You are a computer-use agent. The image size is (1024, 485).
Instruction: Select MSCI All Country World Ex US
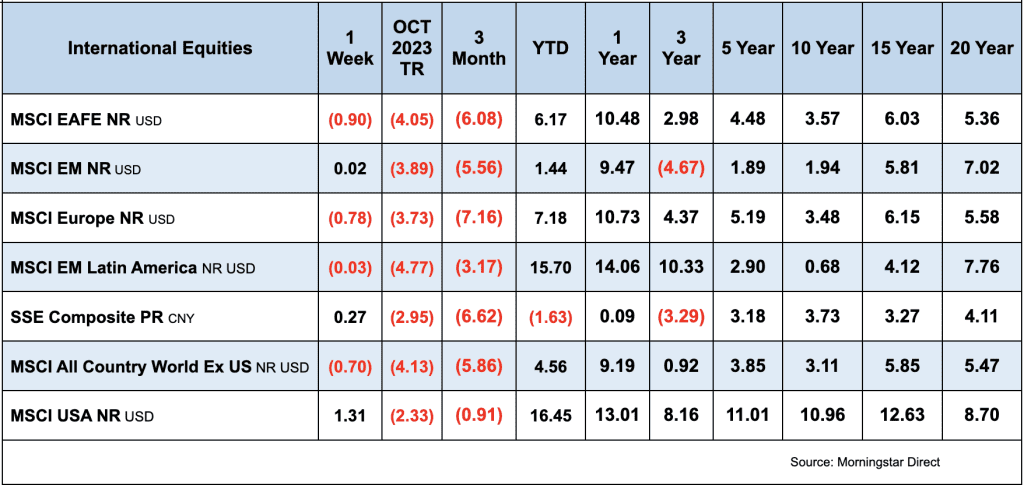(159, 366)
